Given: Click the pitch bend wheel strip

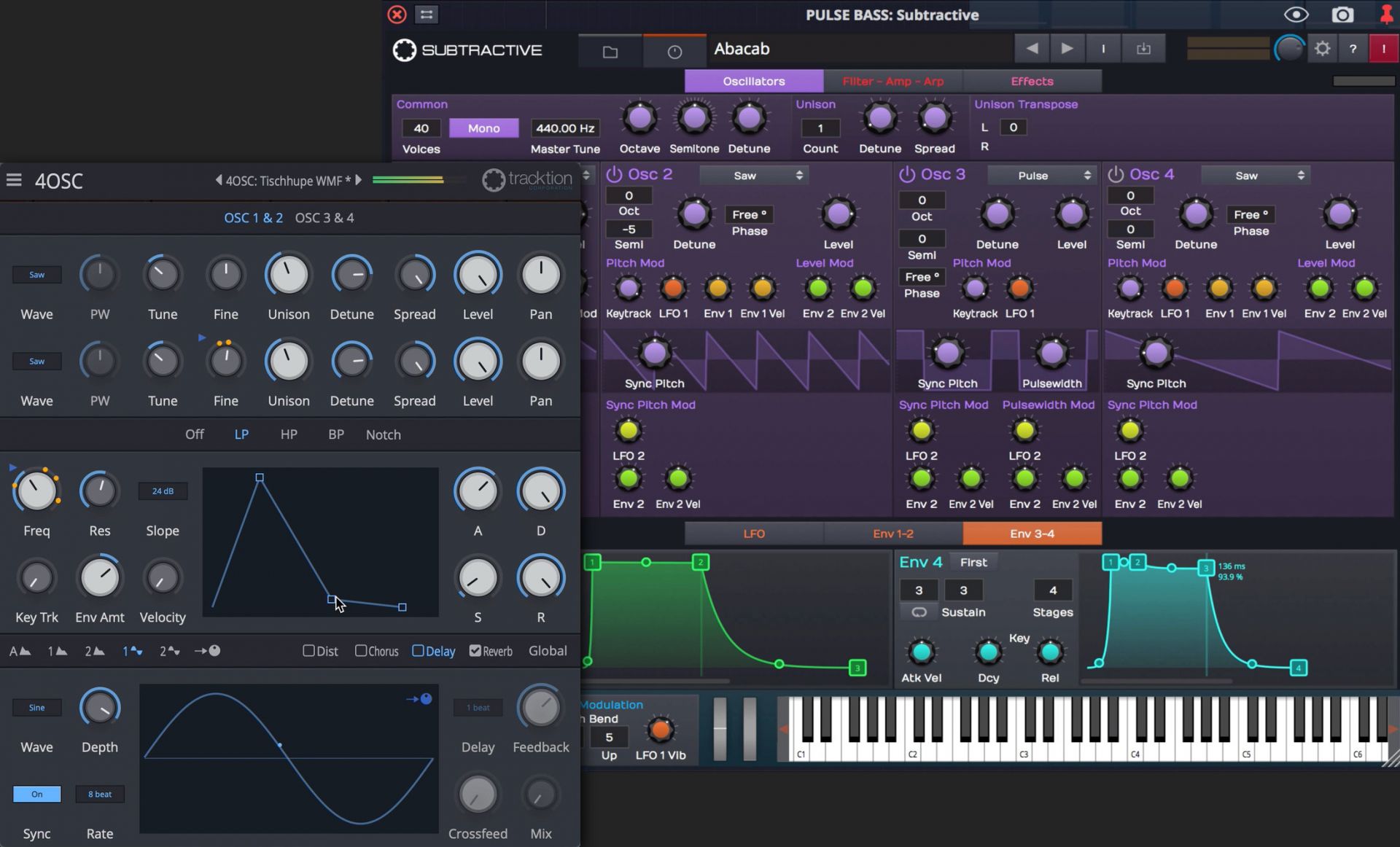Looking at the screenshot, I should coord(720,729).
